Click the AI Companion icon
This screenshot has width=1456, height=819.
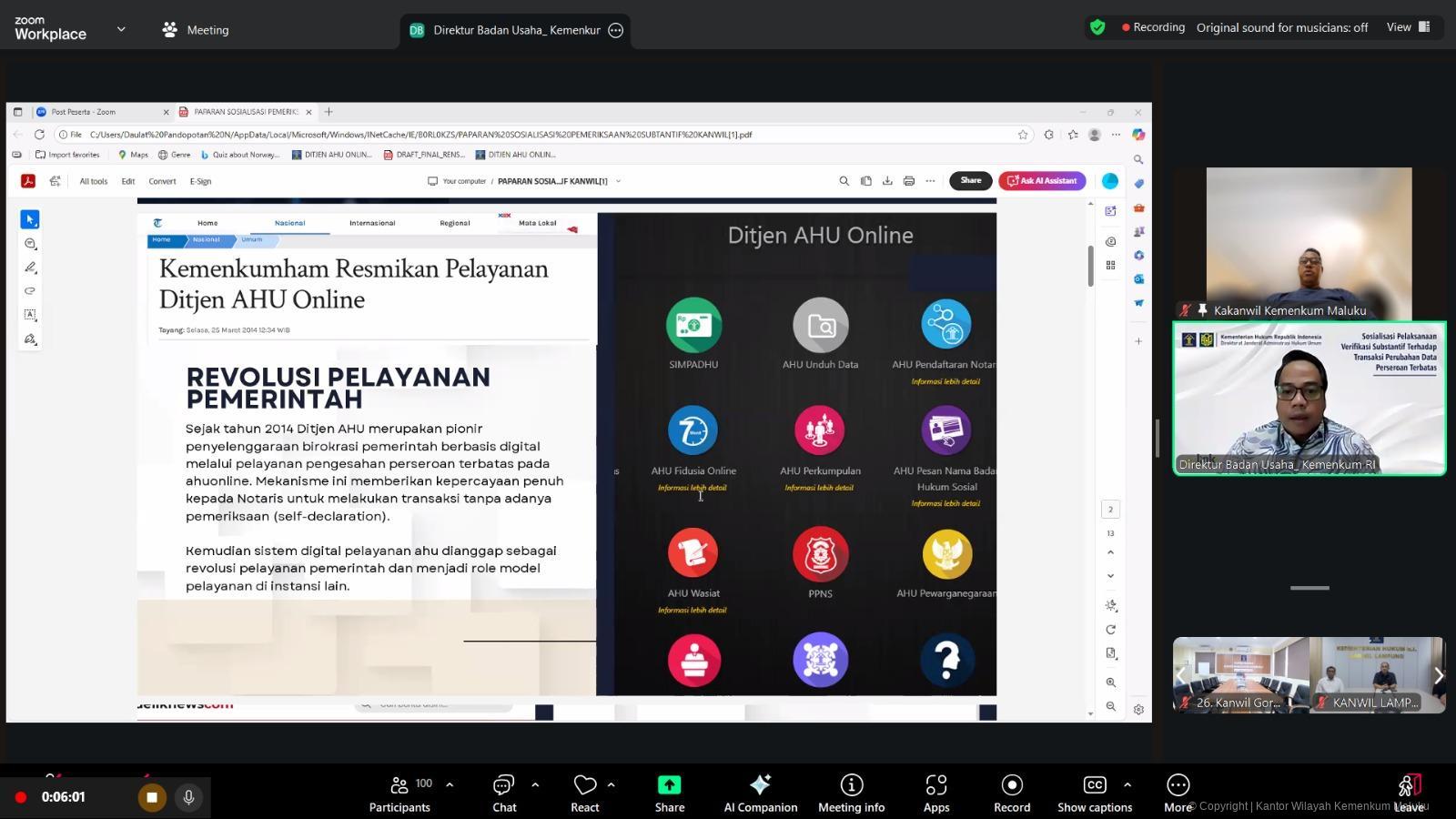point(760,793)
